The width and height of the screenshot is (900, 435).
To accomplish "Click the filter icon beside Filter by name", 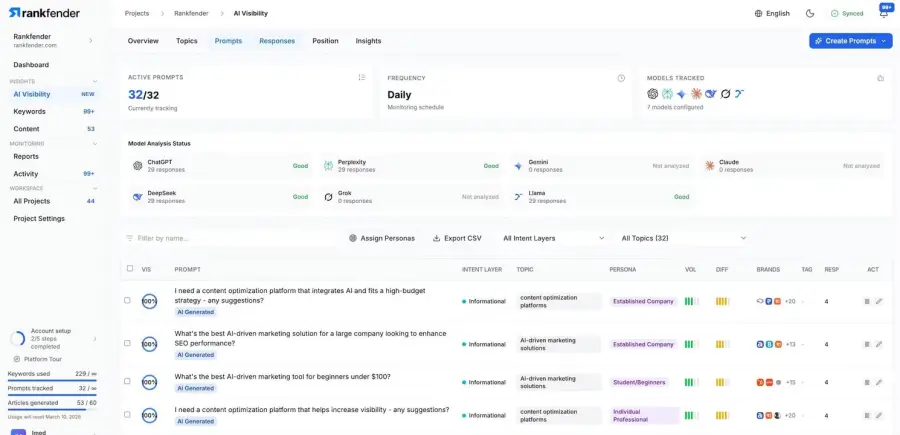I will point(129,238).
